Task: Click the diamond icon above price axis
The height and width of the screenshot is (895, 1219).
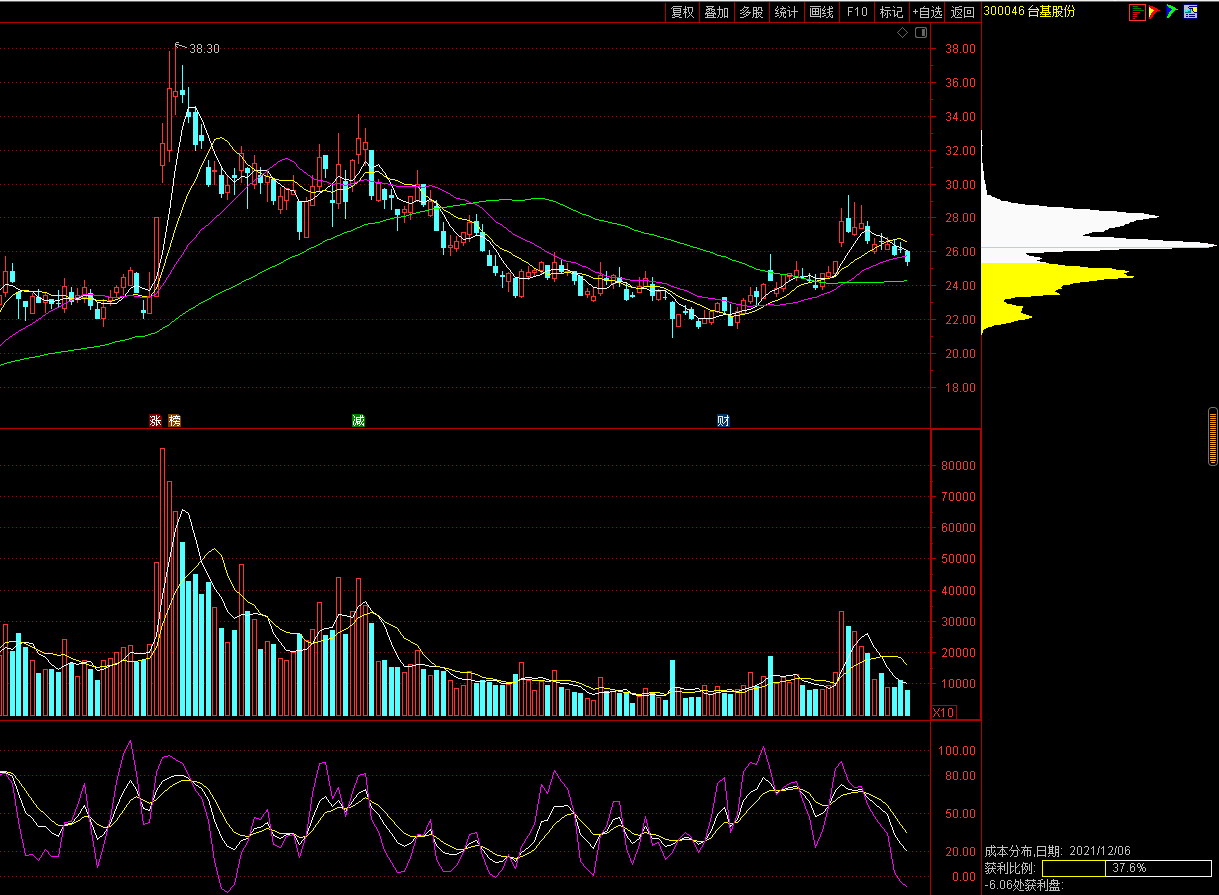Action: click(902, 33)
